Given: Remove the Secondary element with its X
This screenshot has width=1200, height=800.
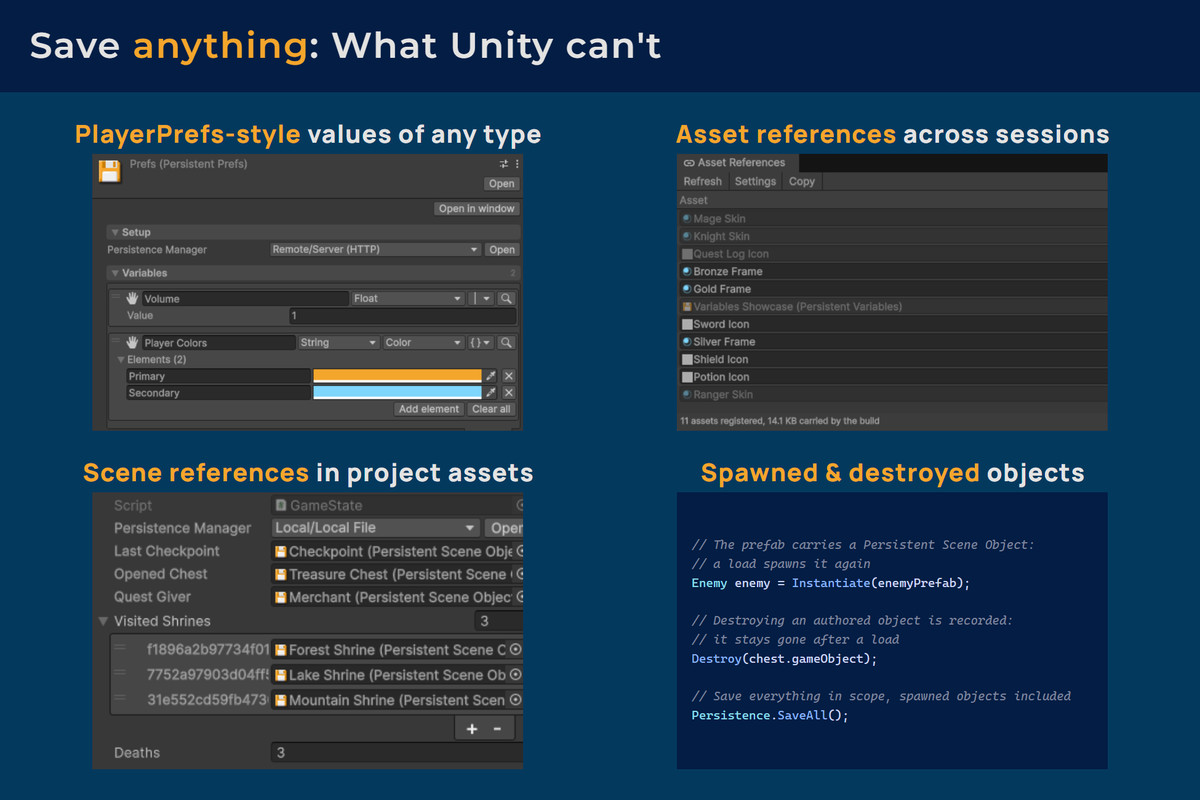Looking at the screenshot, I should pos(508,393).
